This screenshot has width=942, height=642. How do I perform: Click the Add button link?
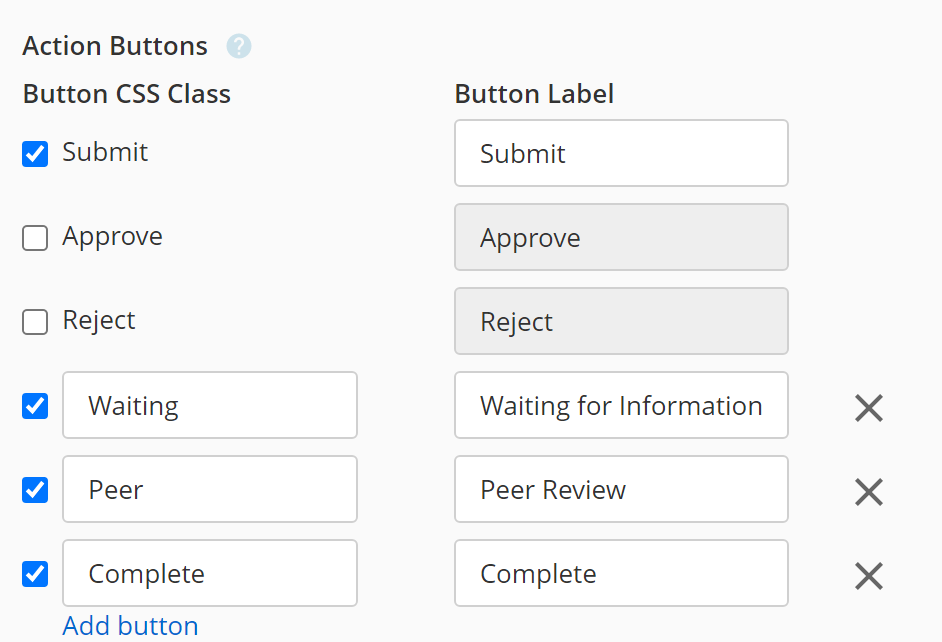[x=130, y=626]
